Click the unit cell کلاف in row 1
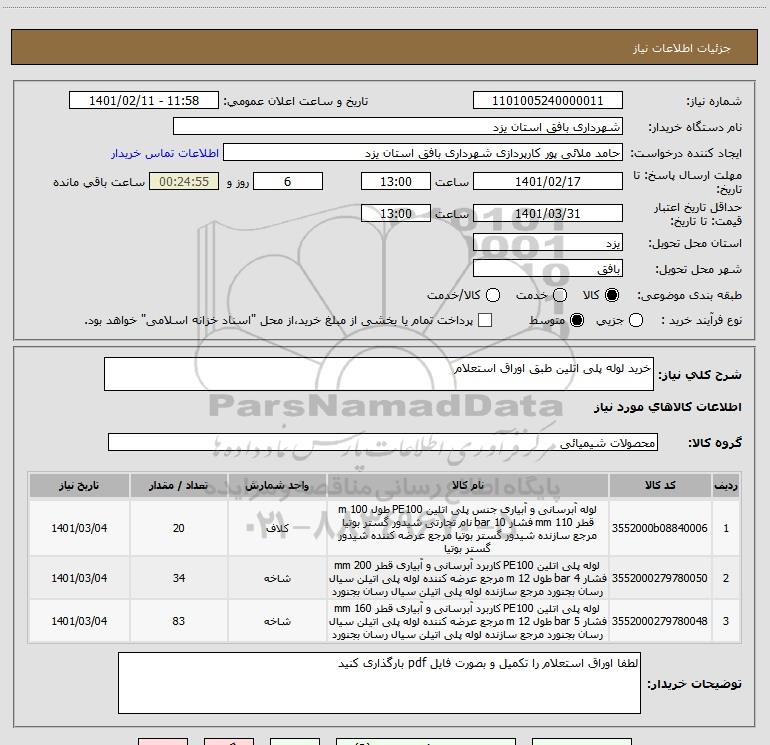 coord(277,528)
